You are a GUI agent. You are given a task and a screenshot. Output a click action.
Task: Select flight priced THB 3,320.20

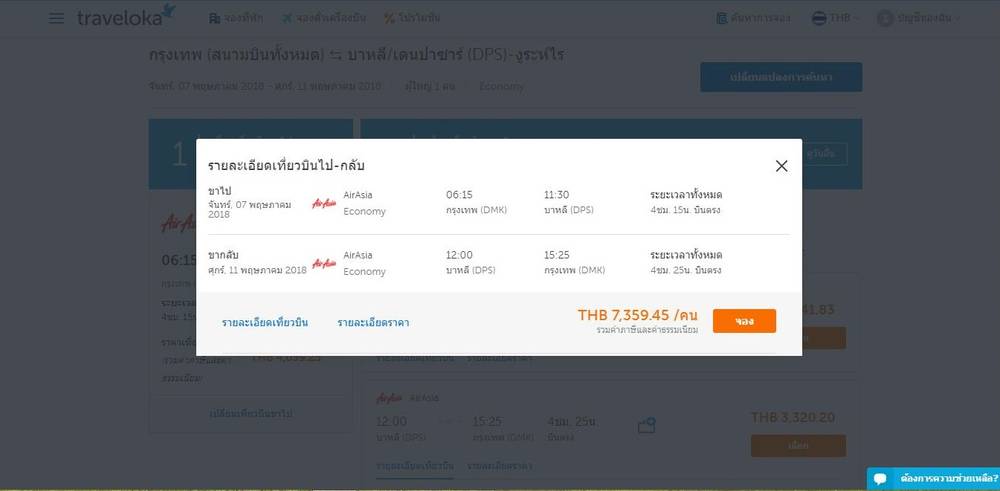(798, 446)
